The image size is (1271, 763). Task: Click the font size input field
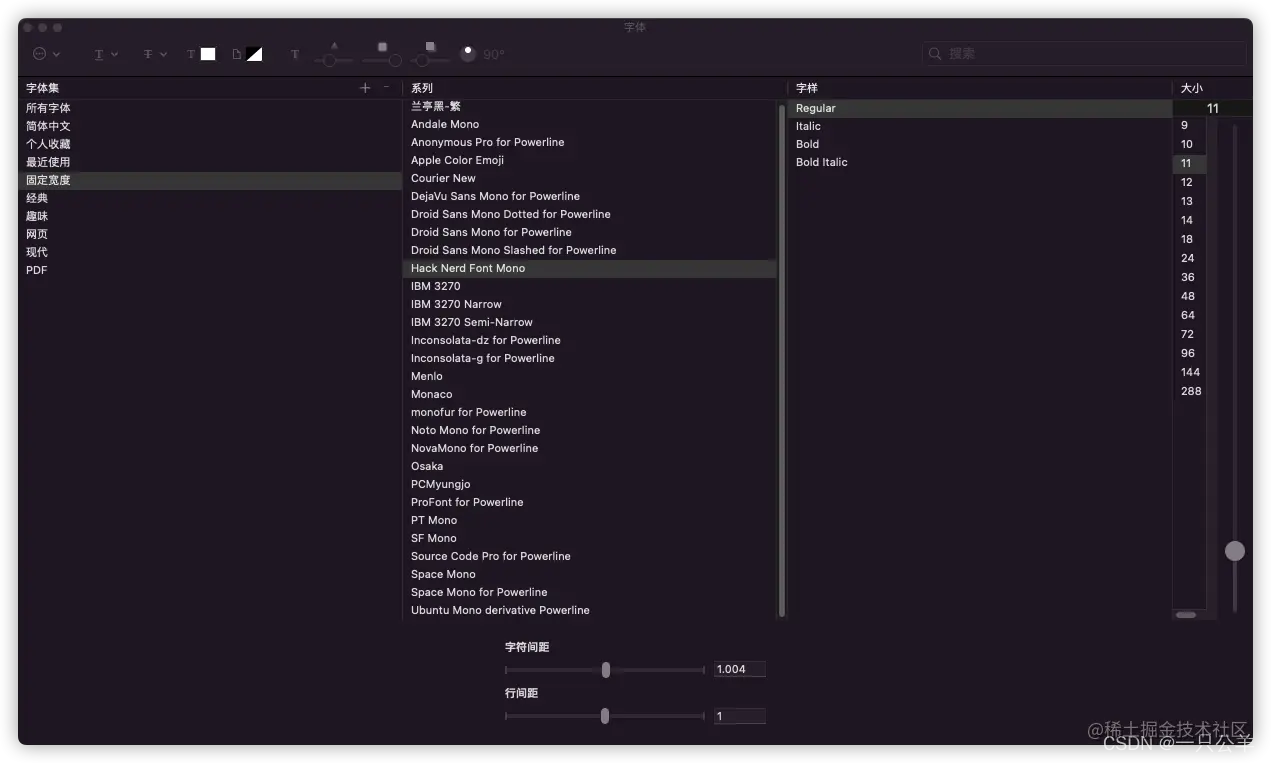tap(1212, 108)
